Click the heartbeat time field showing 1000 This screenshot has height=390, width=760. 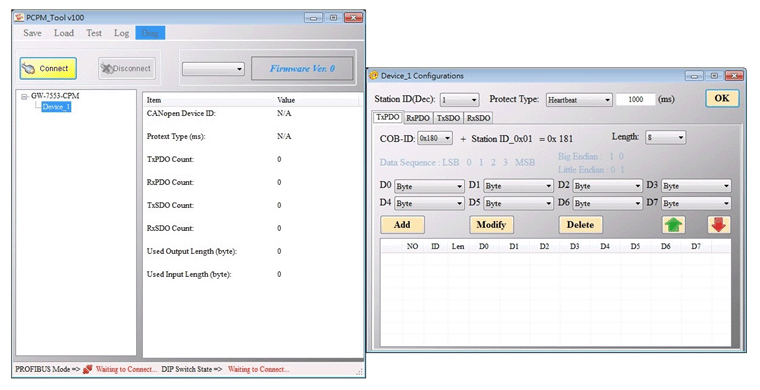[635, 100]
